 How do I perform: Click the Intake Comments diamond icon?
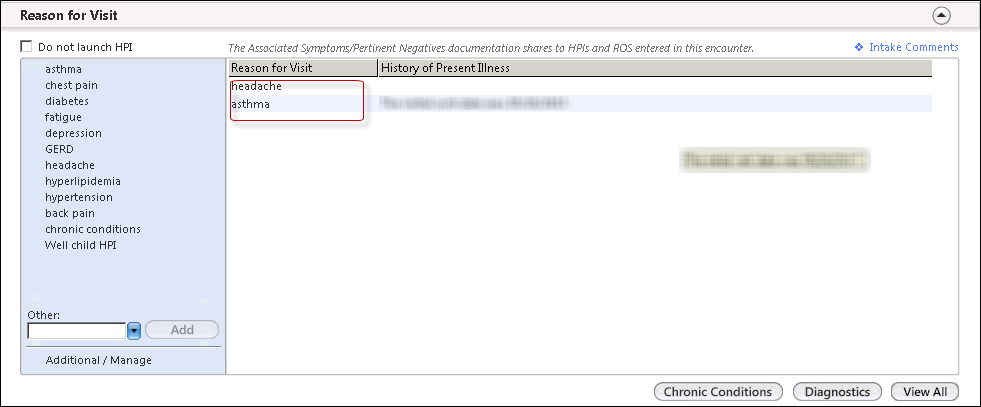coord(859,47)
